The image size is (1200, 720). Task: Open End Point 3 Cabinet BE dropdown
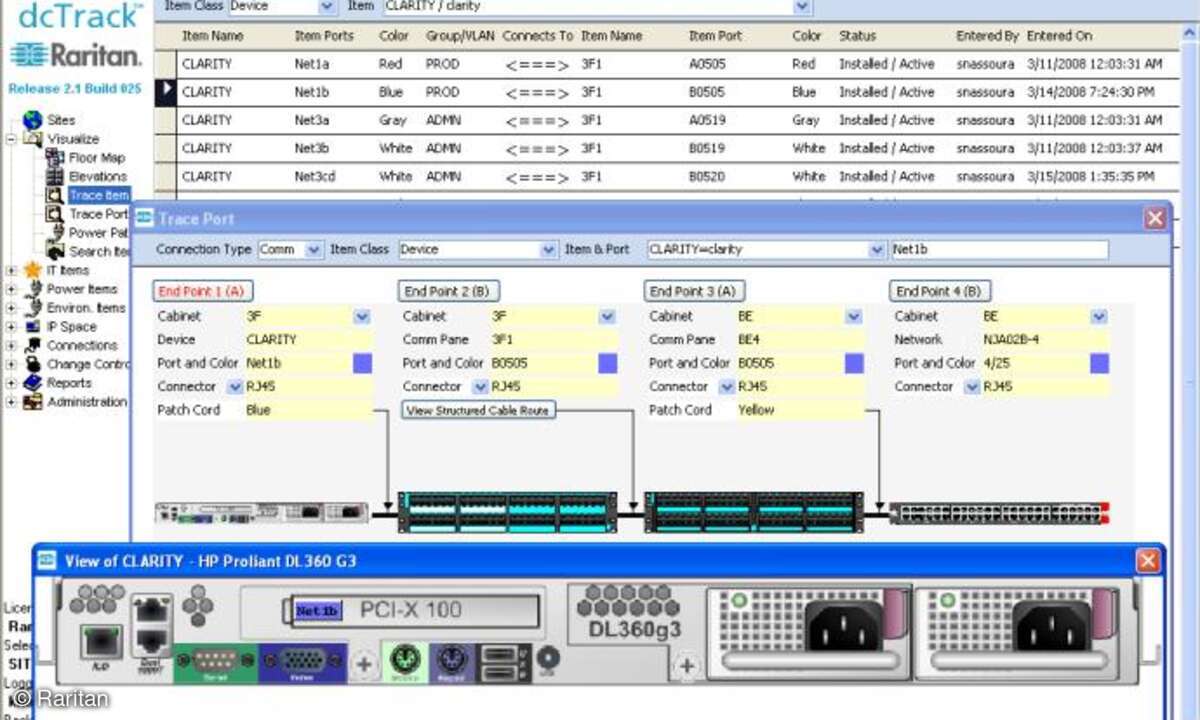click(854, 316)
